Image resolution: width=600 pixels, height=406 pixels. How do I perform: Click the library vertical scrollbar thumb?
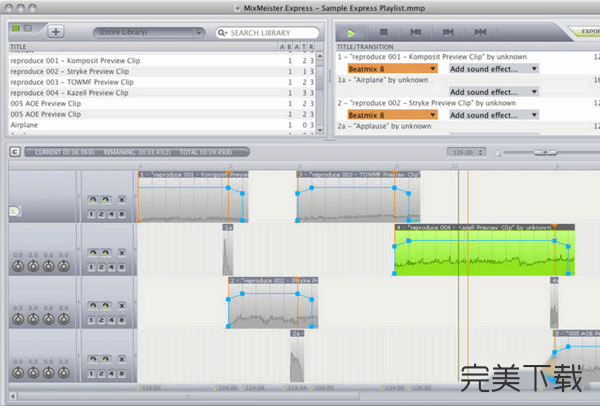click(x=320, y=77)
